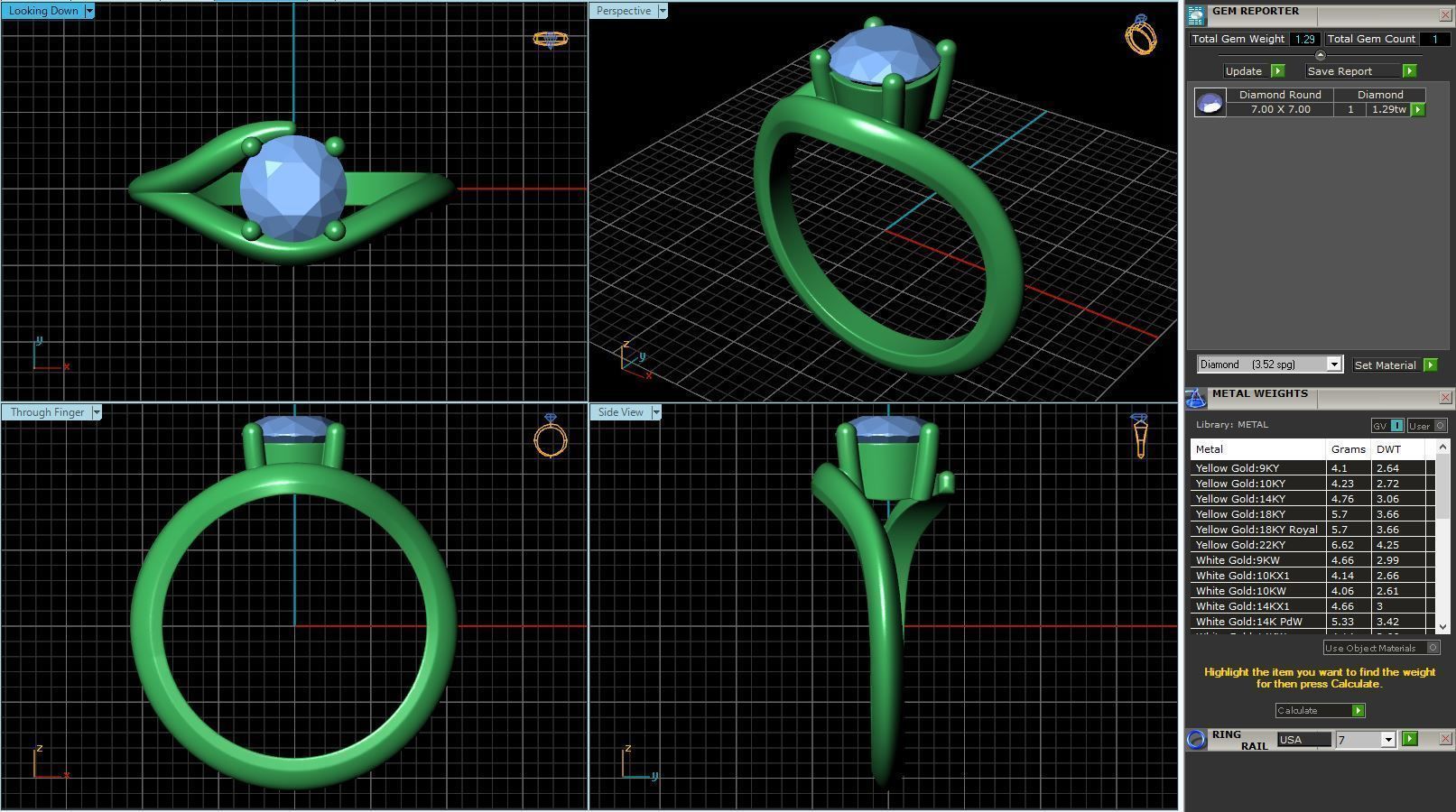Select the Yellow Gold:14KY row
The height and width of the screenshot is (812, 1456).
pos(1312,499)
